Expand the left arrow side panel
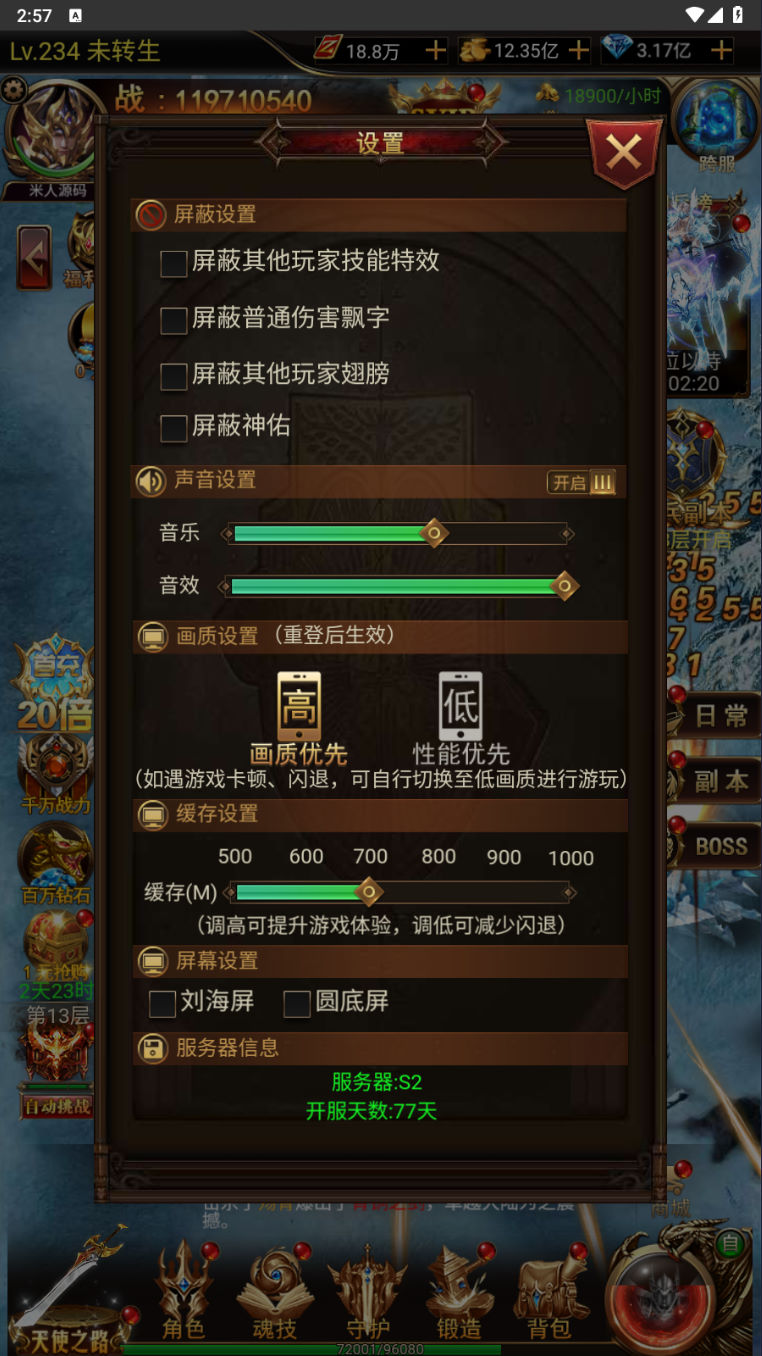The width and height of the screenshot is (762, 1356). (x=34, y=257)
